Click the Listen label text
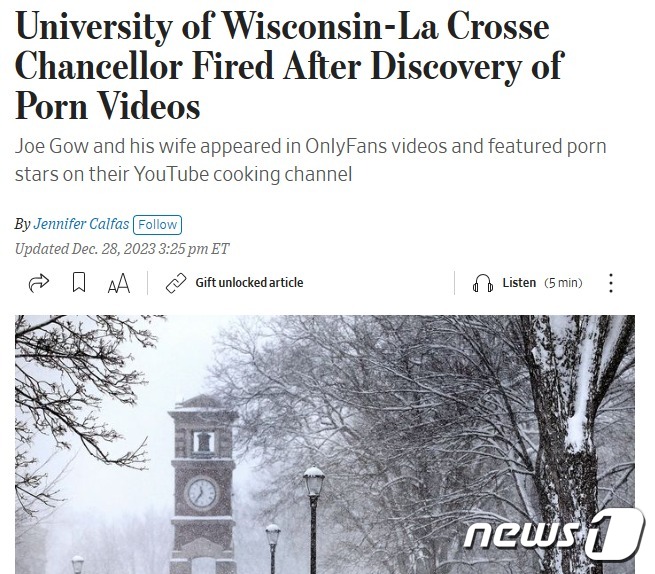Image resolution: width=655 pixels, height=574 pixels. tap(519, 283)
